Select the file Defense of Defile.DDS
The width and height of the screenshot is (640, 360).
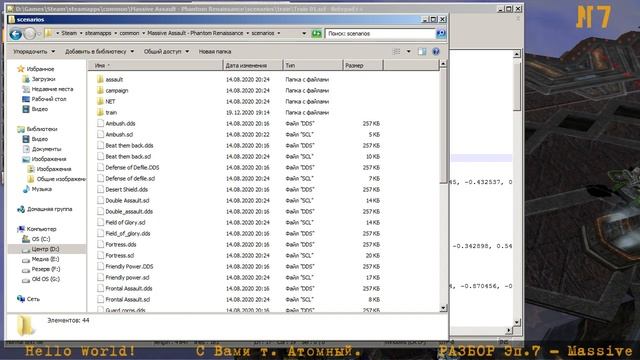(x=132, y=167)
